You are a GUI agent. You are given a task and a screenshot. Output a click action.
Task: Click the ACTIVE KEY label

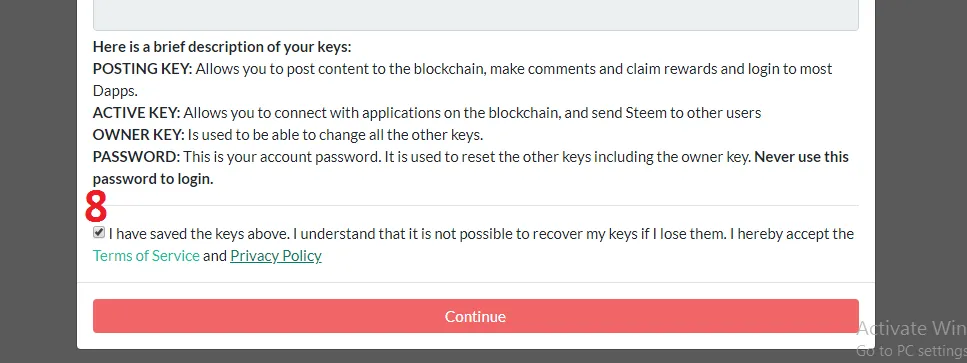pyautogui.click(x=136, y=113)
